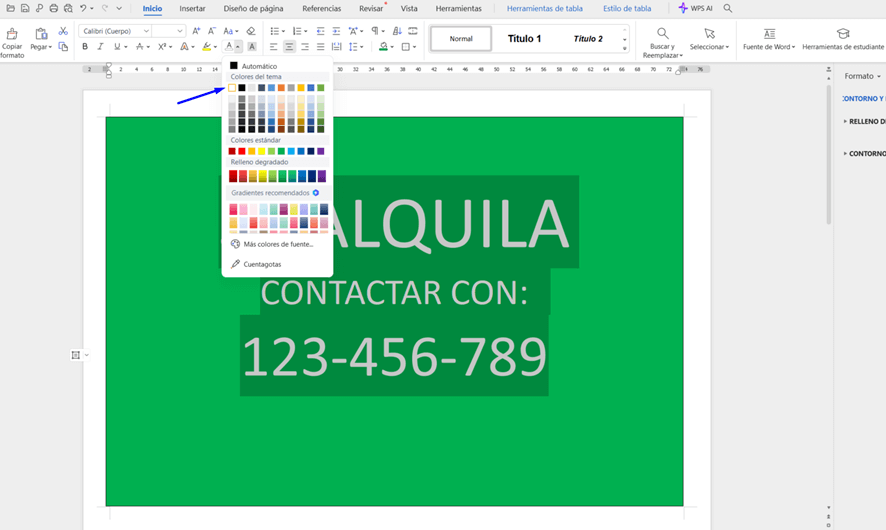Viewport: 886px width, 530px height.
Task: Click the text effects outlined A icon
Action: 184,47
